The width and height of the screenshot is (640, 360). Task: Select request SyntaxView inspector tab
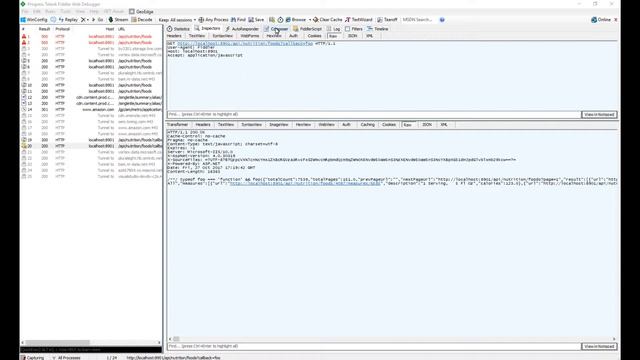222,36
